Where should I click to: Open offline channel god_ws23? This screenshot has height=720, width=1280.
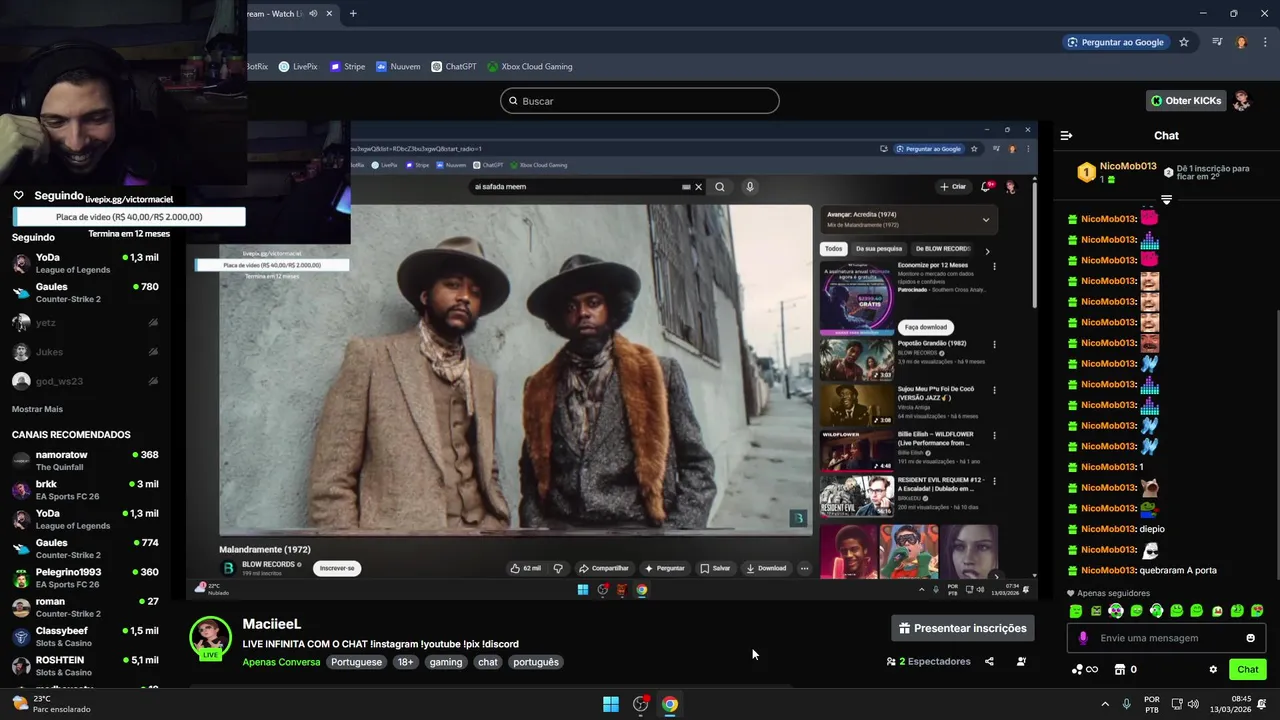tap(85, 381)
